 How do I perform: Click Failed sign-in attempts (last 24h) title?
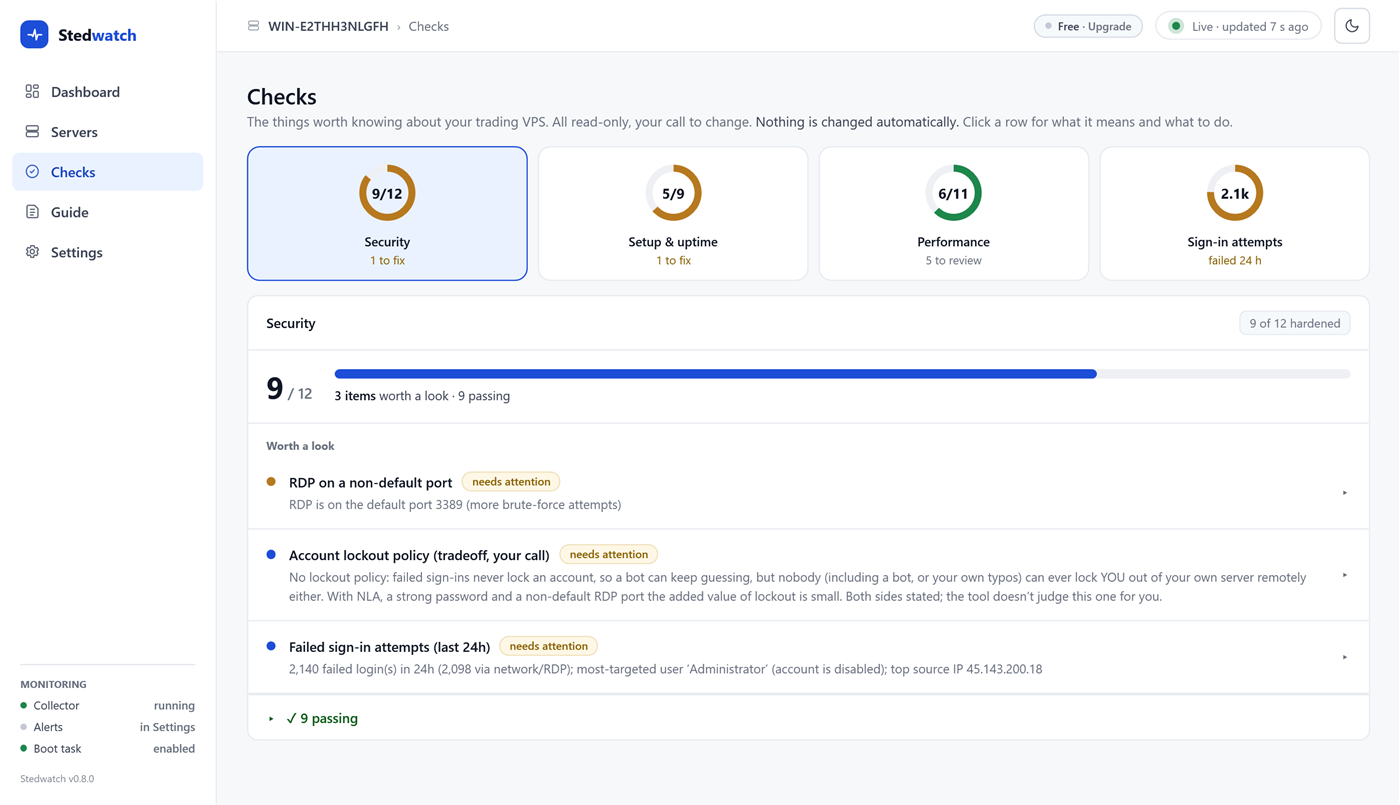click(389, 647)
